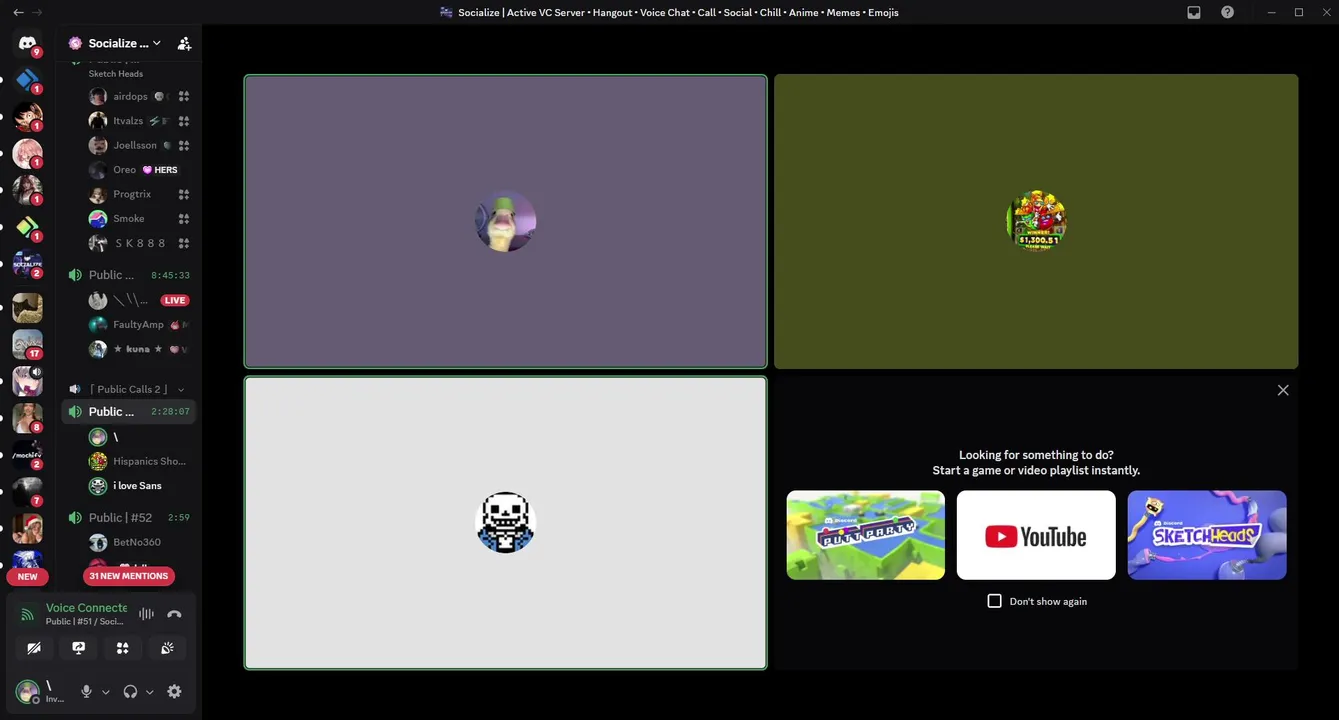
Task: Open server icon with 8 mentions badge
Action: (27, 417)
